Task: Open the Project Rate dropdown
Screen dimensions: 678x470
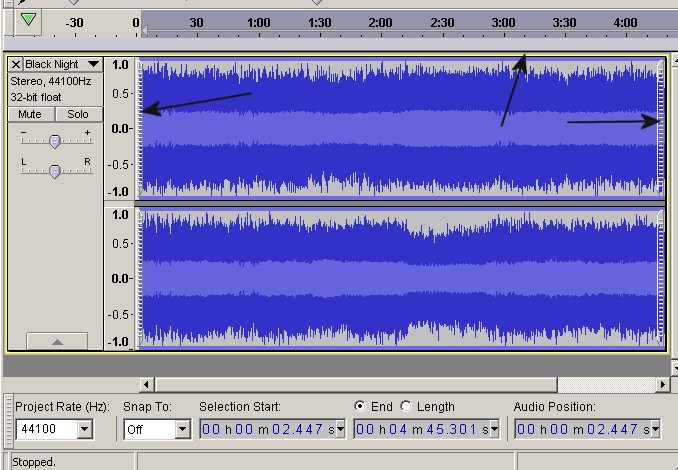Action: pyautogui.click(x=84, y=430)
